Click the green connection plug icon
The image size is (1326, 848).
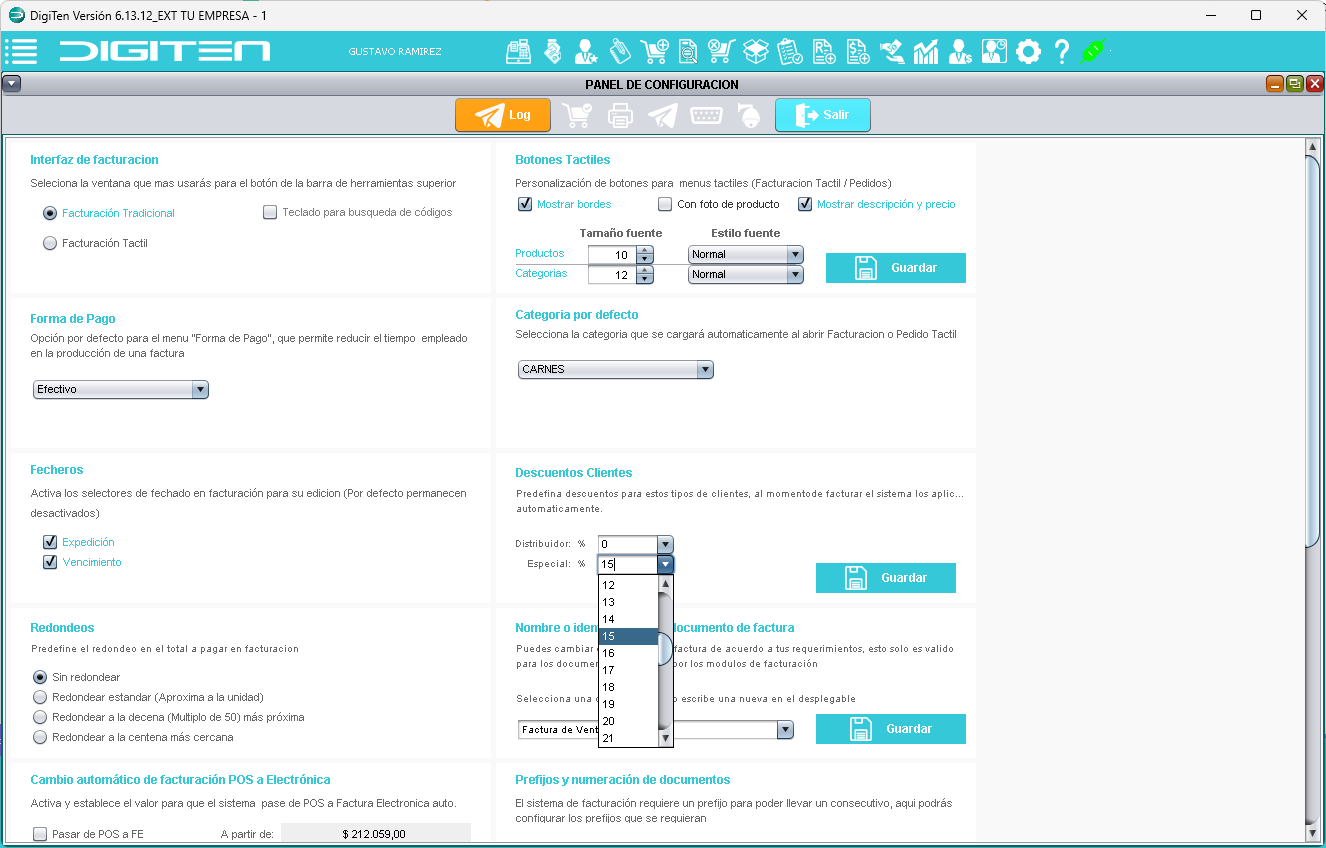(x=1095, y=51)
